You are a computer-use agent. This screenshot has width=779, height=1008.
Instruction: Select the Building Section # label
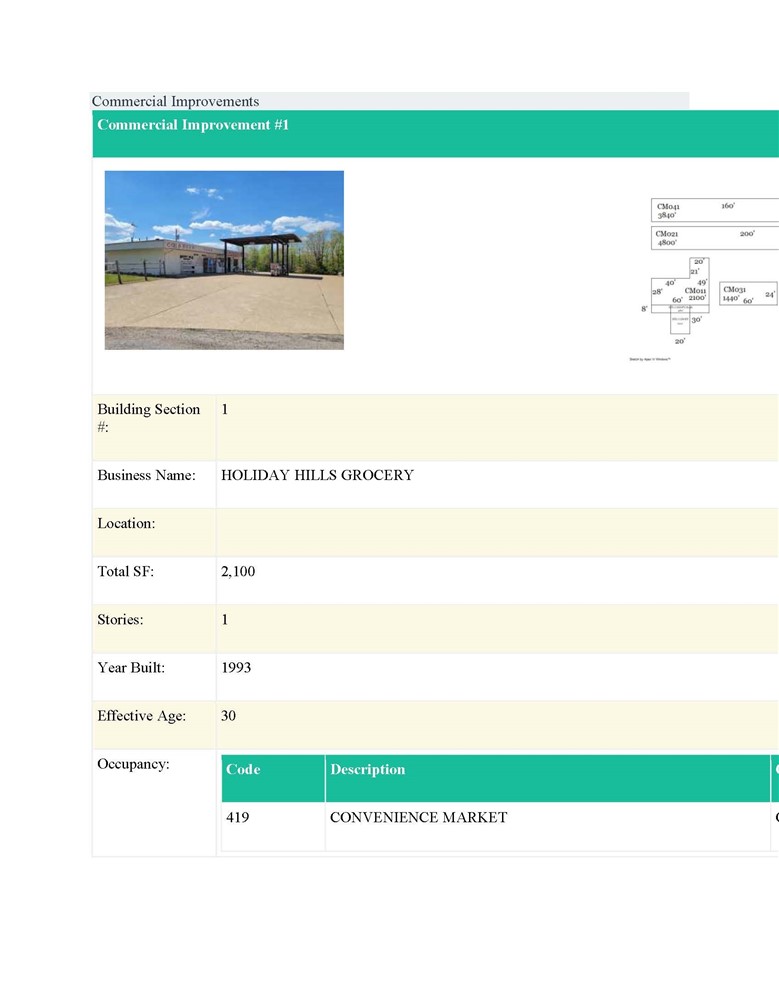pos(149,418)
